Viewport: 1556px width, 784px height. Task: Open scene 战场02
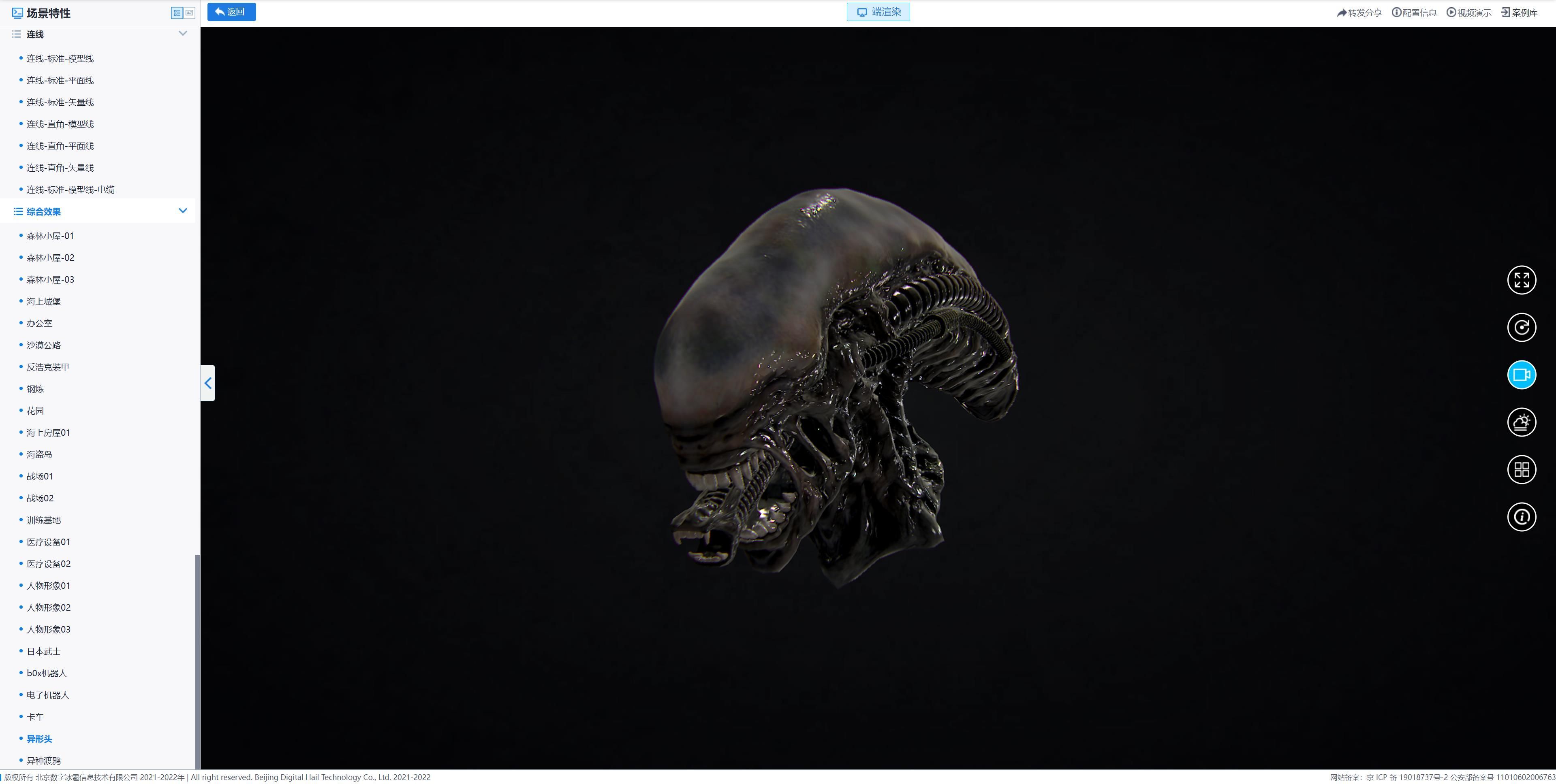click(40, 498)
